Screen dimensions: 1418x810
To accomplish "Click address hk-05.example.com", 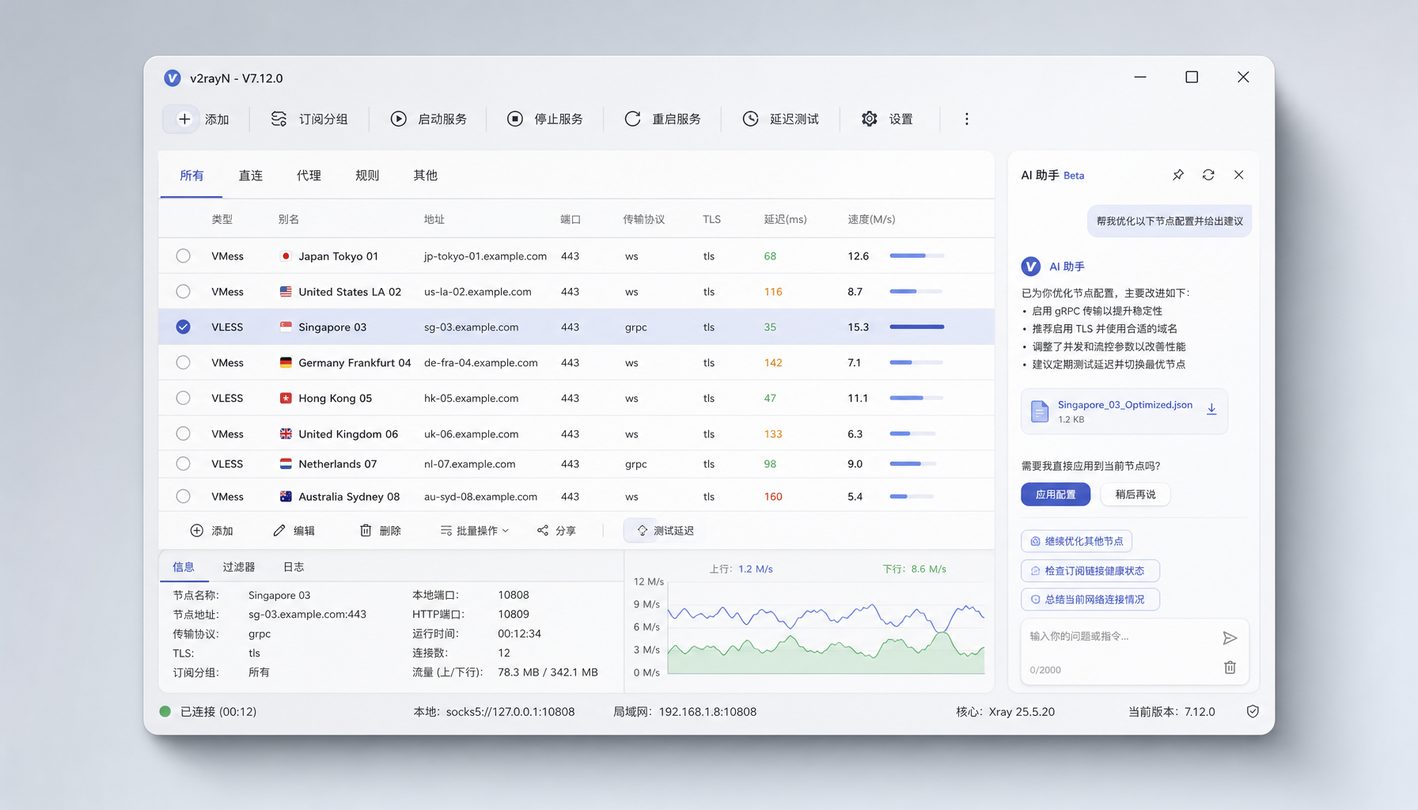I will coord(471,398).
